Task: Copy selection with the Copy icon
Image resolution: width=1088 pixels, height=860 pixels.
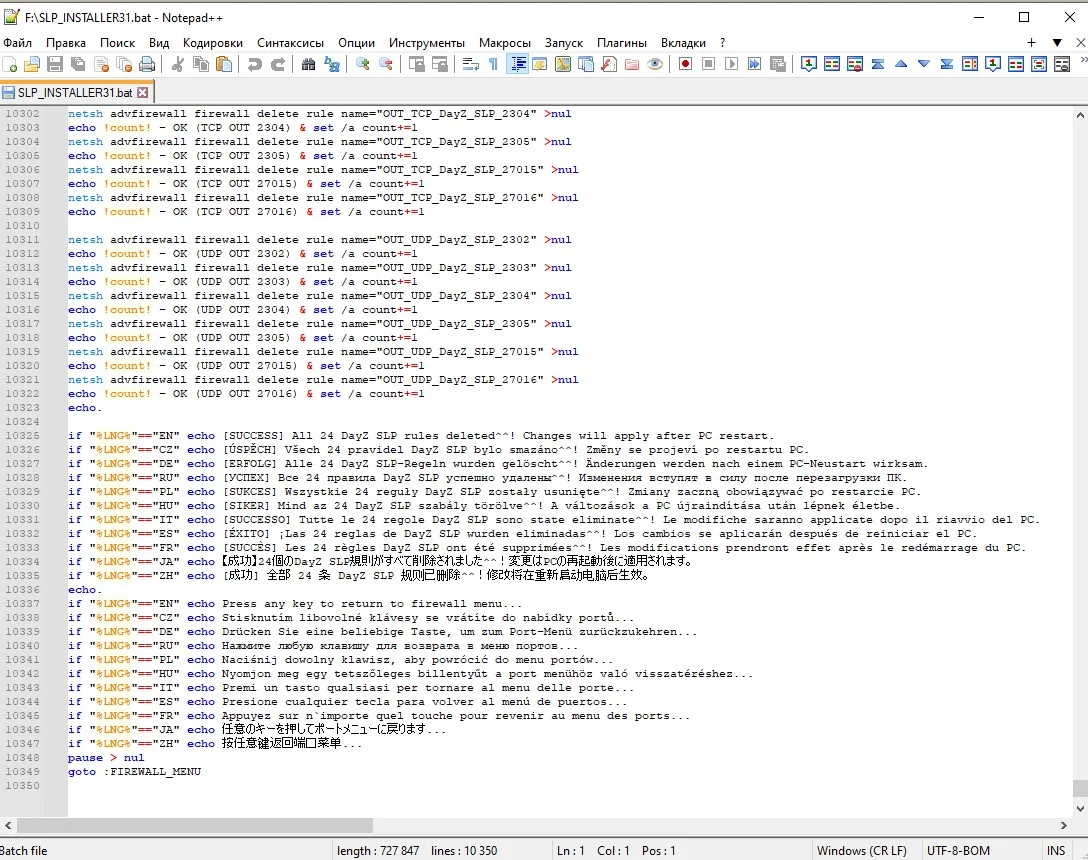Action: 201,65
